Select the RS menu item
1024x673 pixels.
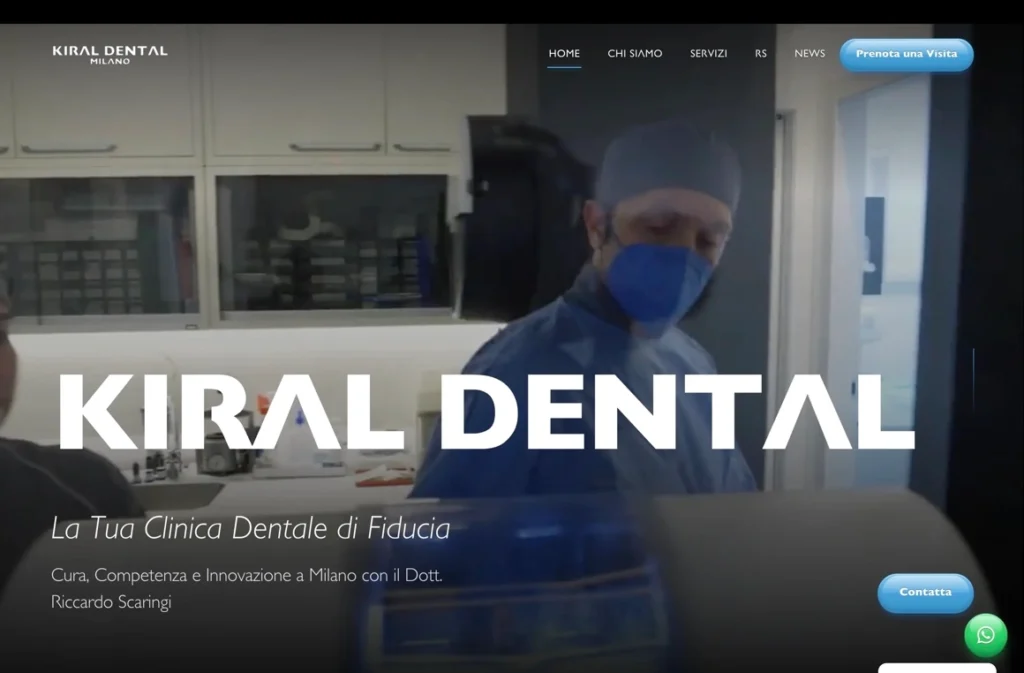(x=761, y=54)
